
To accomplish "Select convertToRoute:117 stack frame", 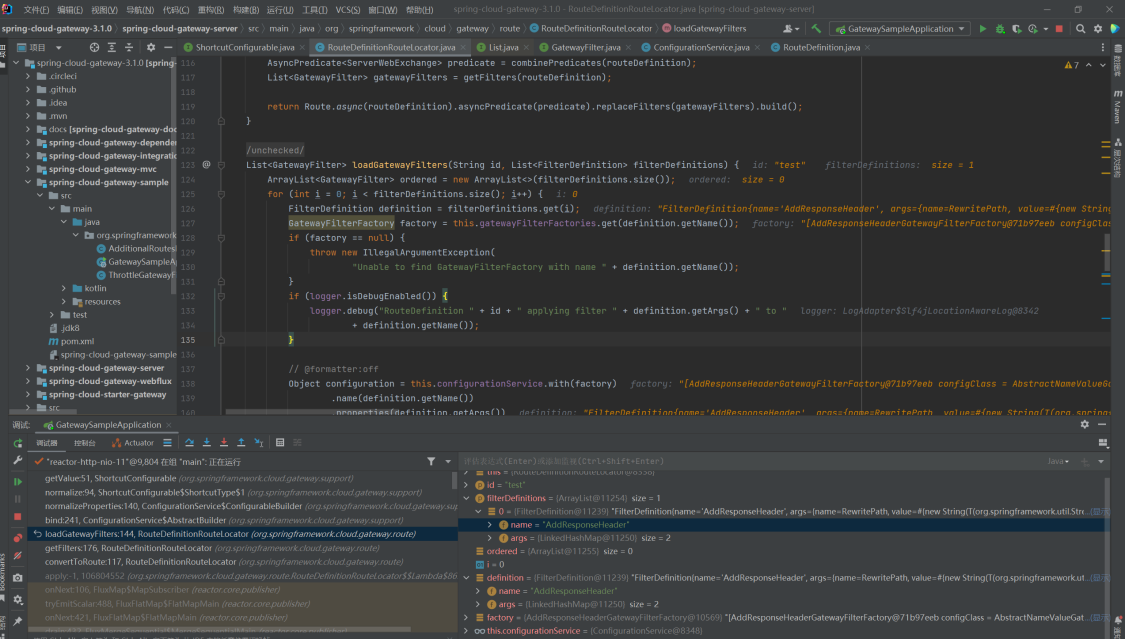I will click(243, 562).
